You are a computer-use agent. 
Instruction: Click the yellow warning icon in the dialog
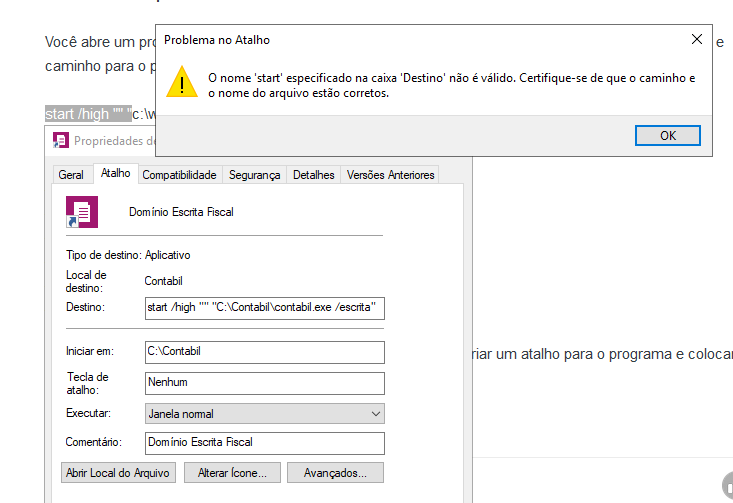182,82
